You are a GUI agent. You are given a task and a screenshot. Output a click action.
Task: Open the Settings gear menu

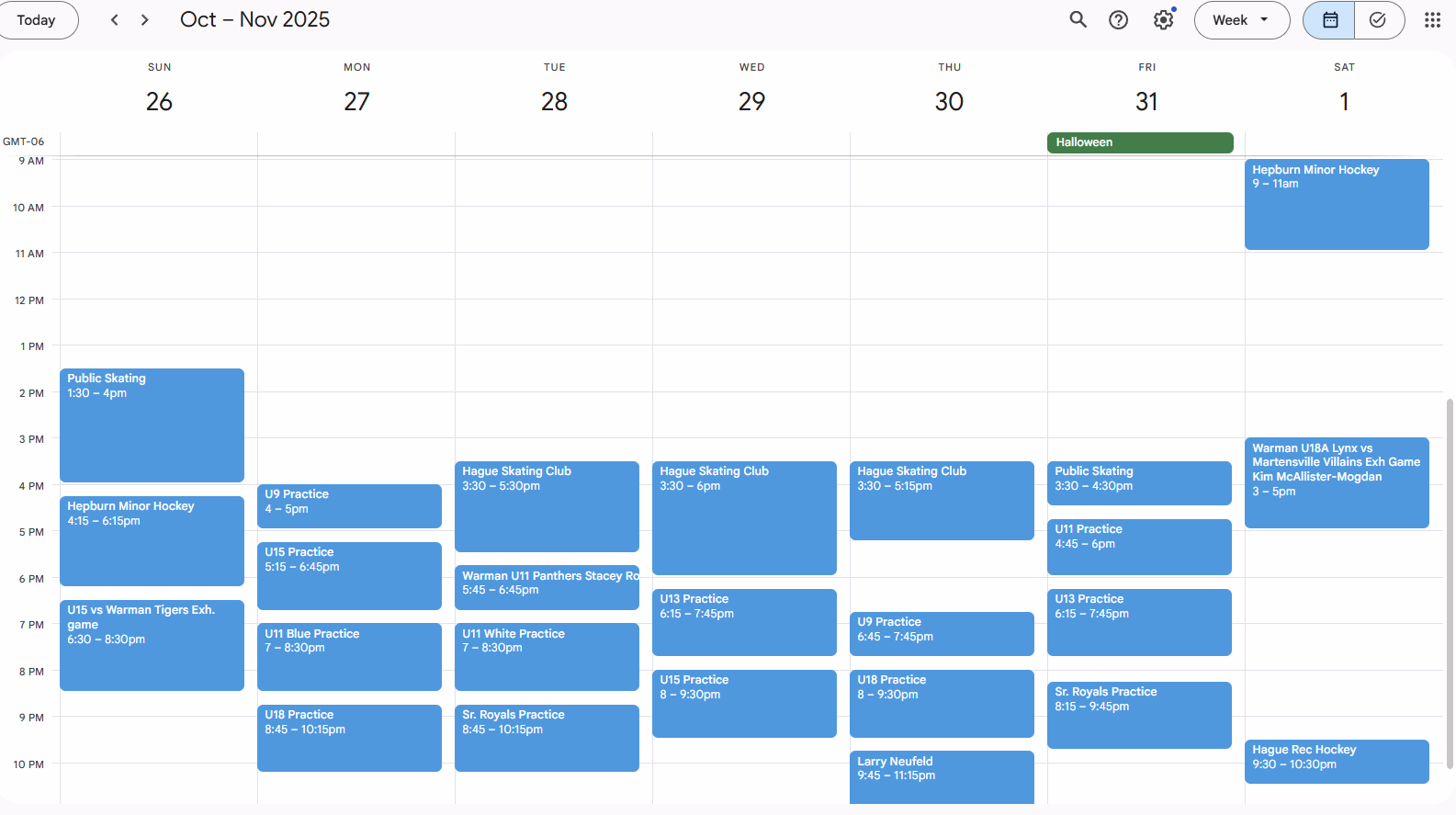tap(1163, 20)
